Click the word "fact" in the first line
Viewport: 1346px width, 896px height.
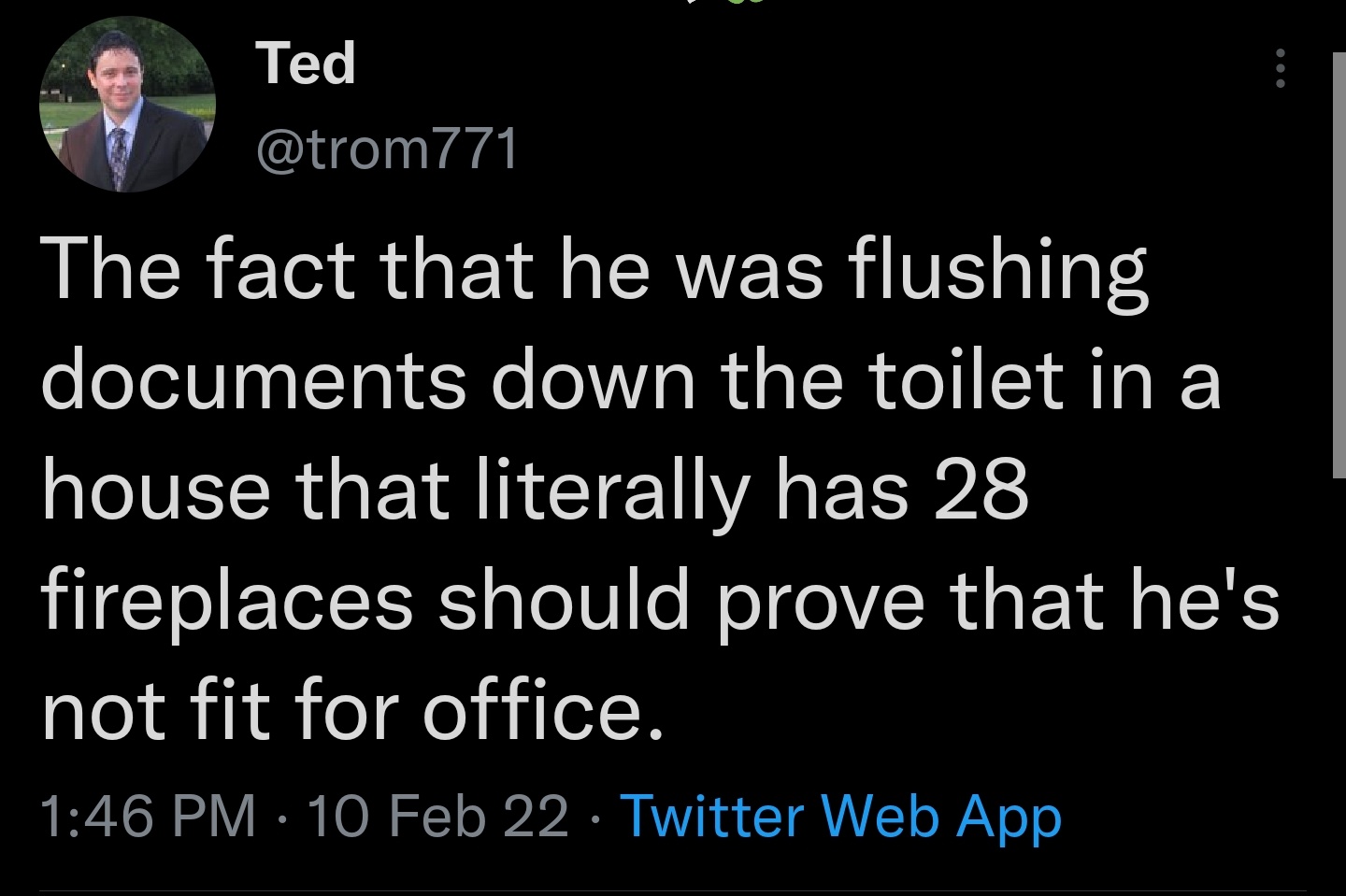[x=280, y=272]
